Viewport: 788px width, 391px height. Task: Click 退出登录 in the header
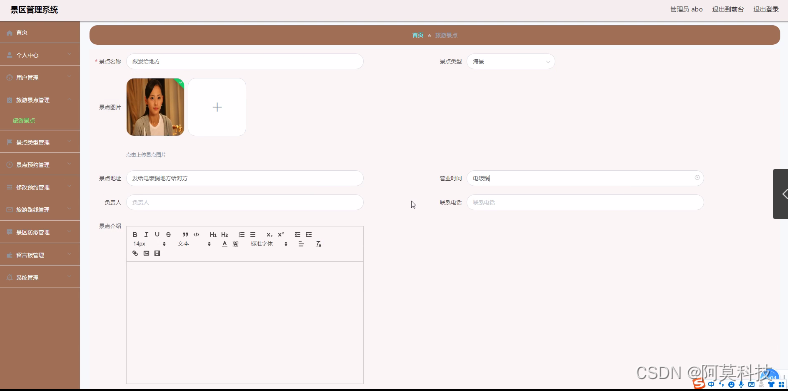[766, 9]
